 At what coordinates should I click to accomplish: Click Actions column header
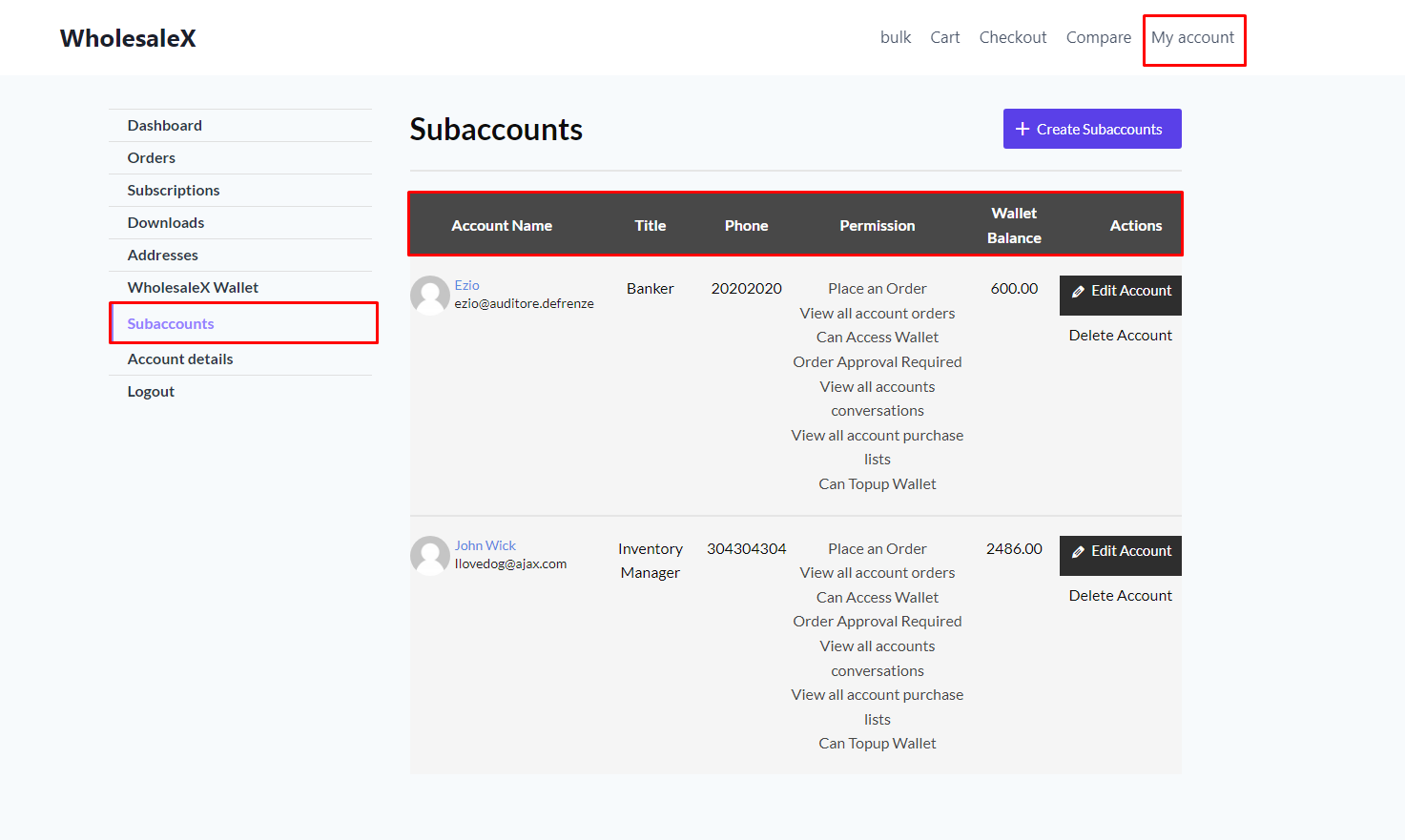pyautogui.click(x=1136, y=225)
